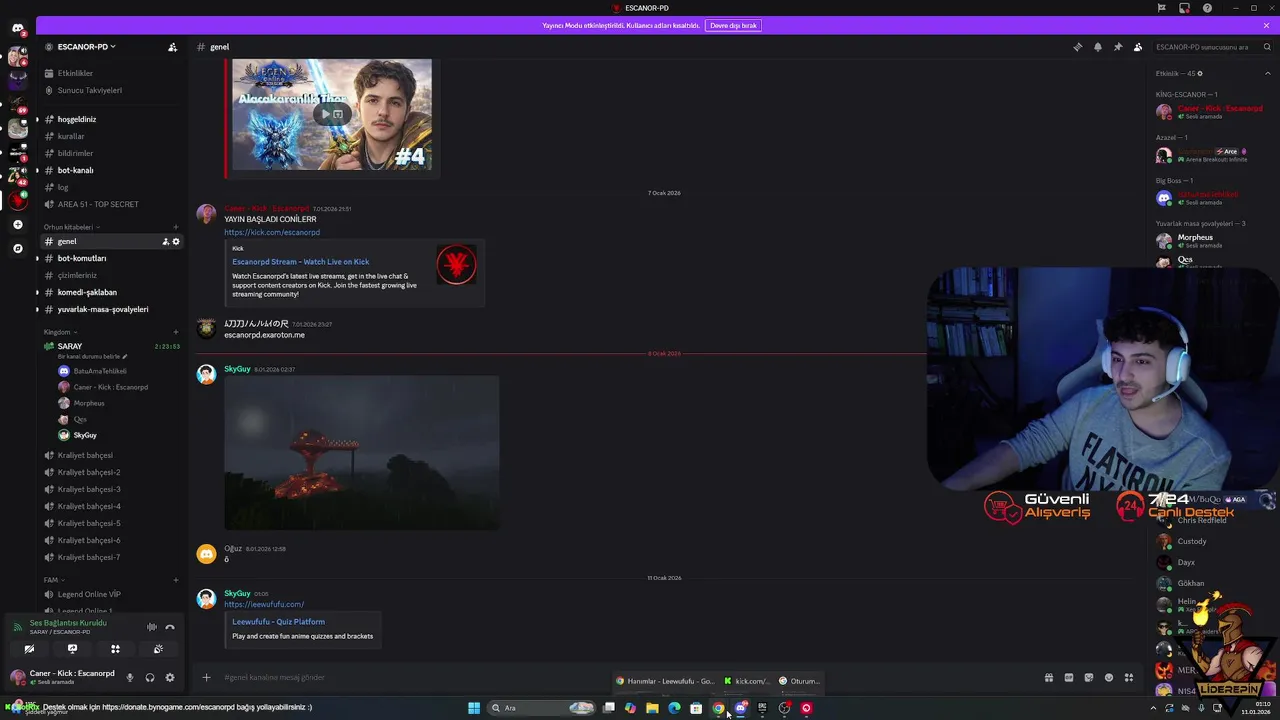Viewport: 1280px width, 720px height.
Task: Add a channel to Kingdom category
Action: [x=176, y=332]
